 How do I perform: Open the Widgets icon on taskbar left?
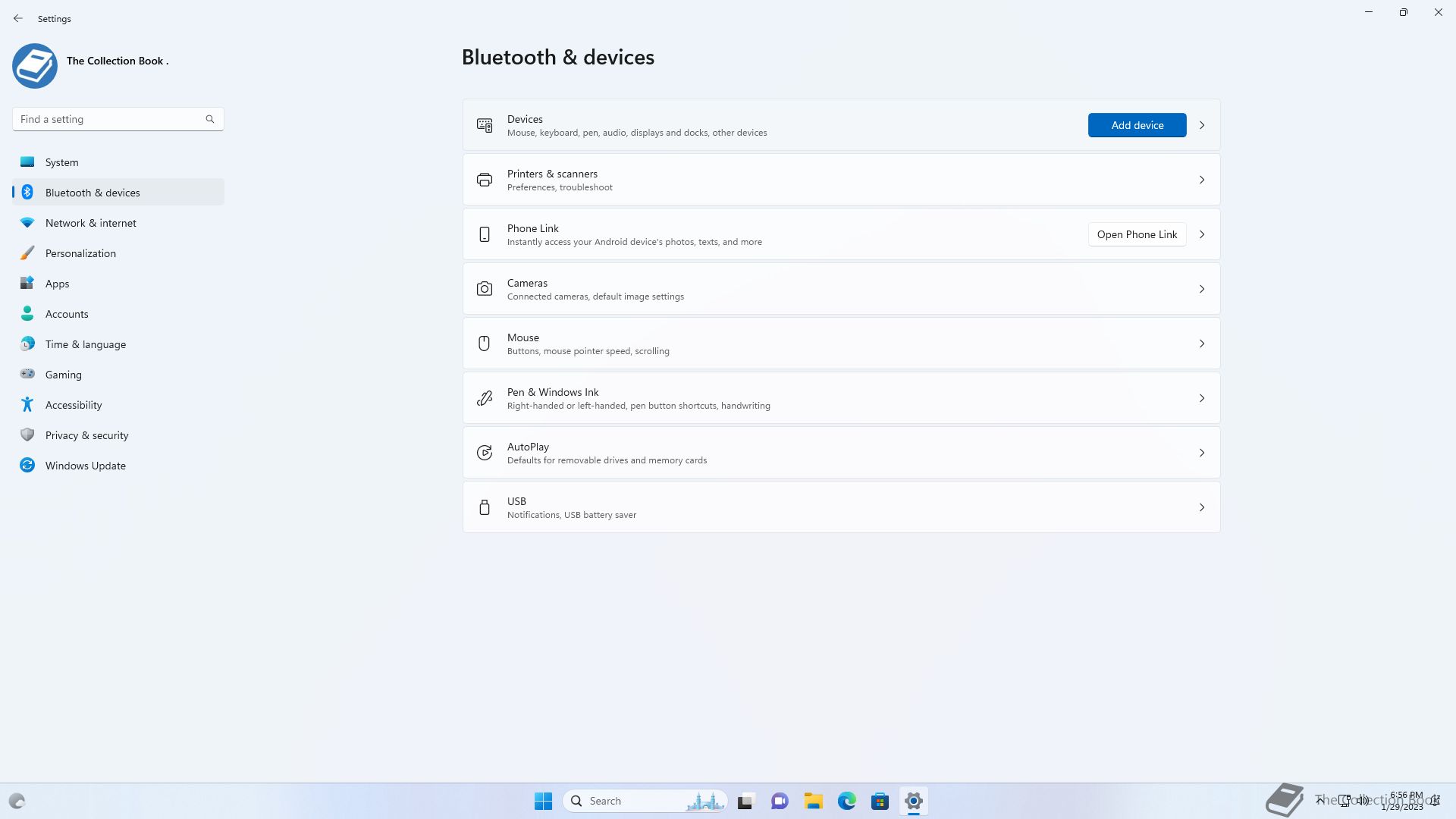[17, 801]
